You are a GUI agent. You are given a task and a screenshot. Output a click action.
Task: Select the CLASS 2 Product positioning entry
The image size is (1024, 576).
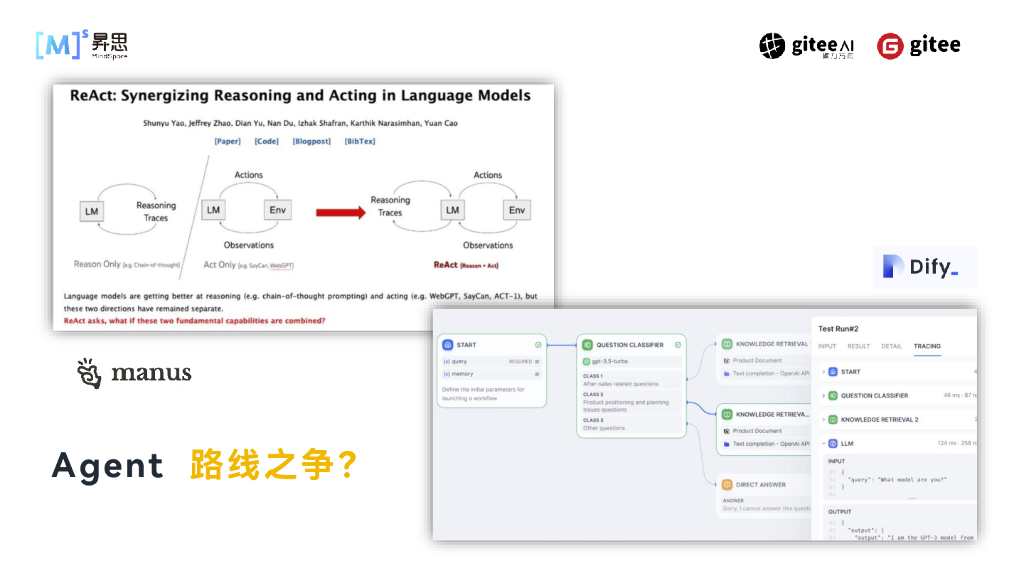631,402
